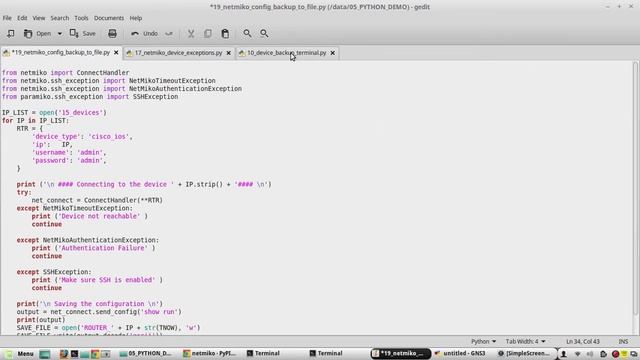
Task: Close the 10_device_backup_terminal.py tab
Action: pos(333,53)
